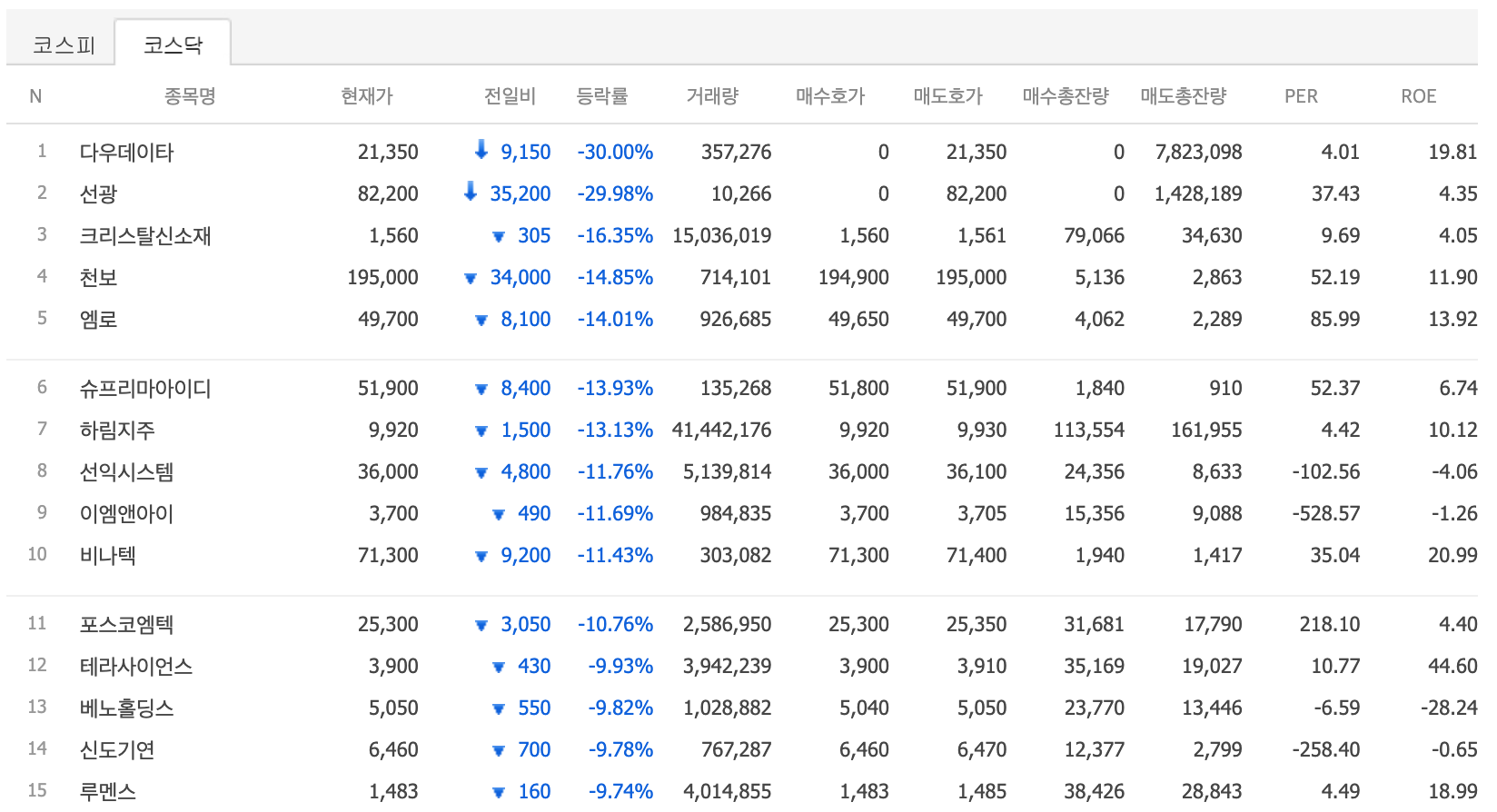Open 테라사이언스 stock link

(x=136, y=666)
